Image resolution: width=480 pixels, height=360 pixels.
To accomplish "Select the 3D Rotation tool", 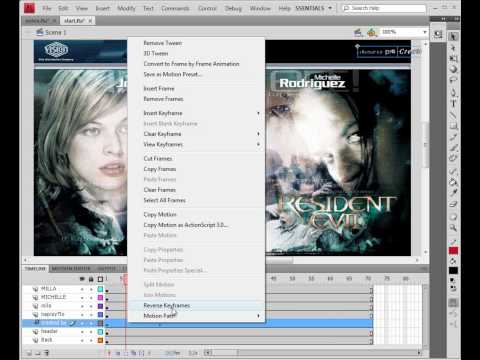I will [x=453, y=69].
